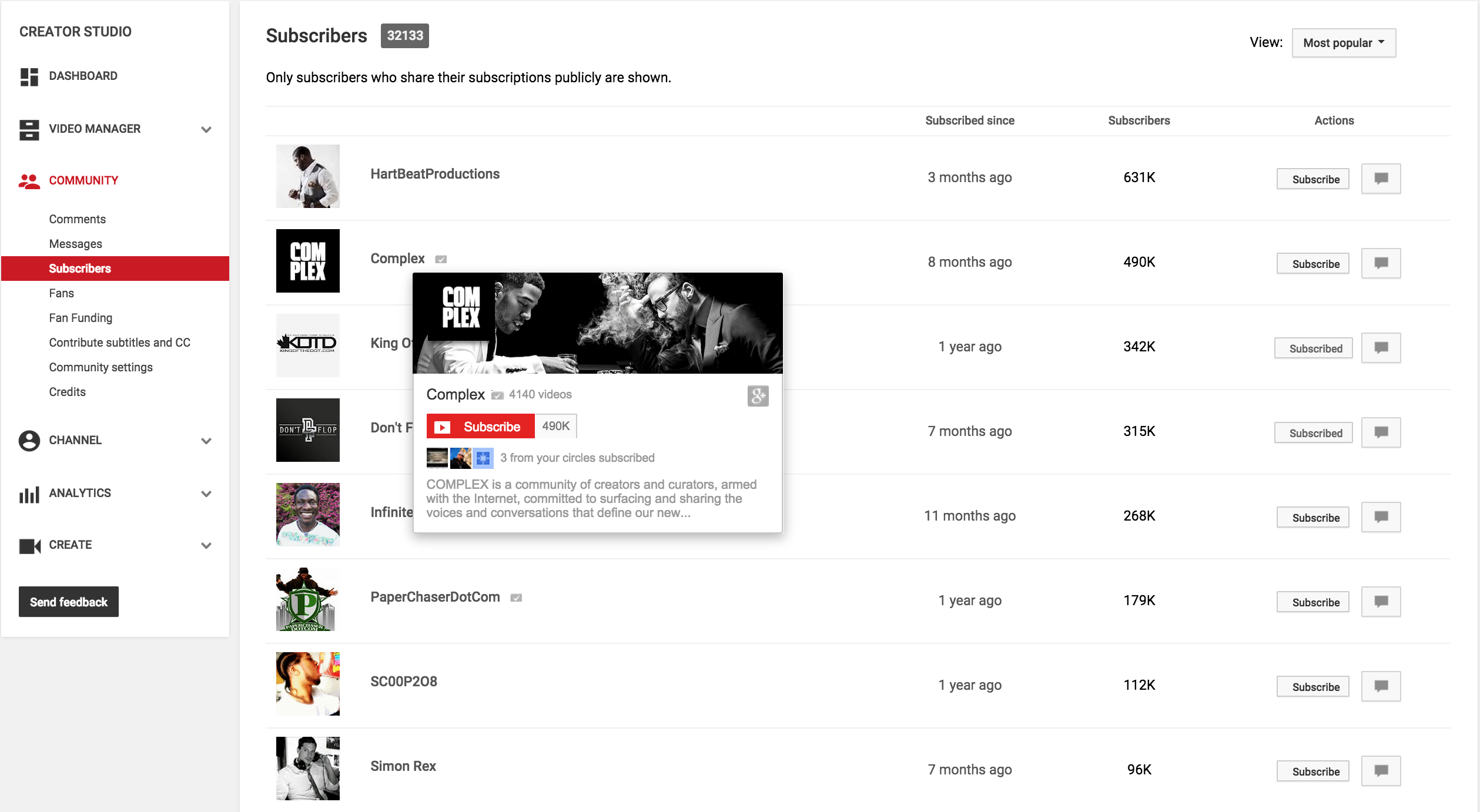Viewport: 1480px width, 812px height.
Task: Click Complex banner image in popup
Action: (598, 323)
